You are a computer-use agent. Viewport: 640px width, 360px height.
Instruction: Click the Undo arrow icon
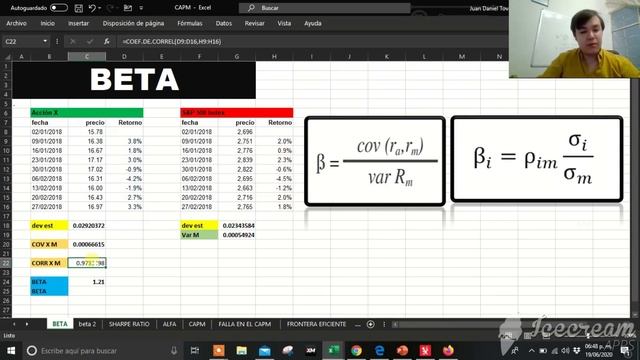[92, 8]
